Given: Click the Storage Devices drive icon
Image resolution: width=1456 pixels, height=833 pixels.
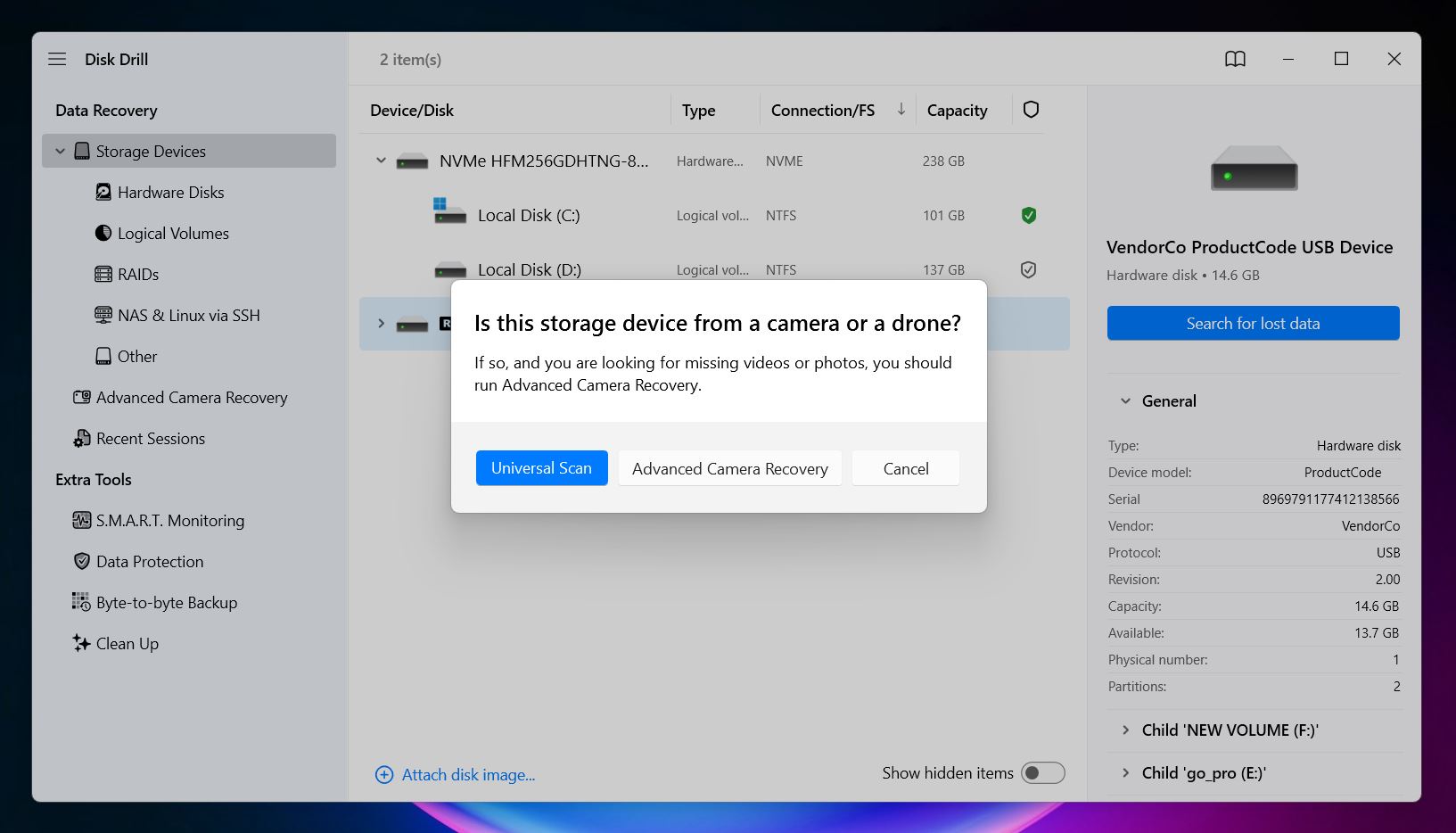Looking at the screenshot, I should [82, 151].
